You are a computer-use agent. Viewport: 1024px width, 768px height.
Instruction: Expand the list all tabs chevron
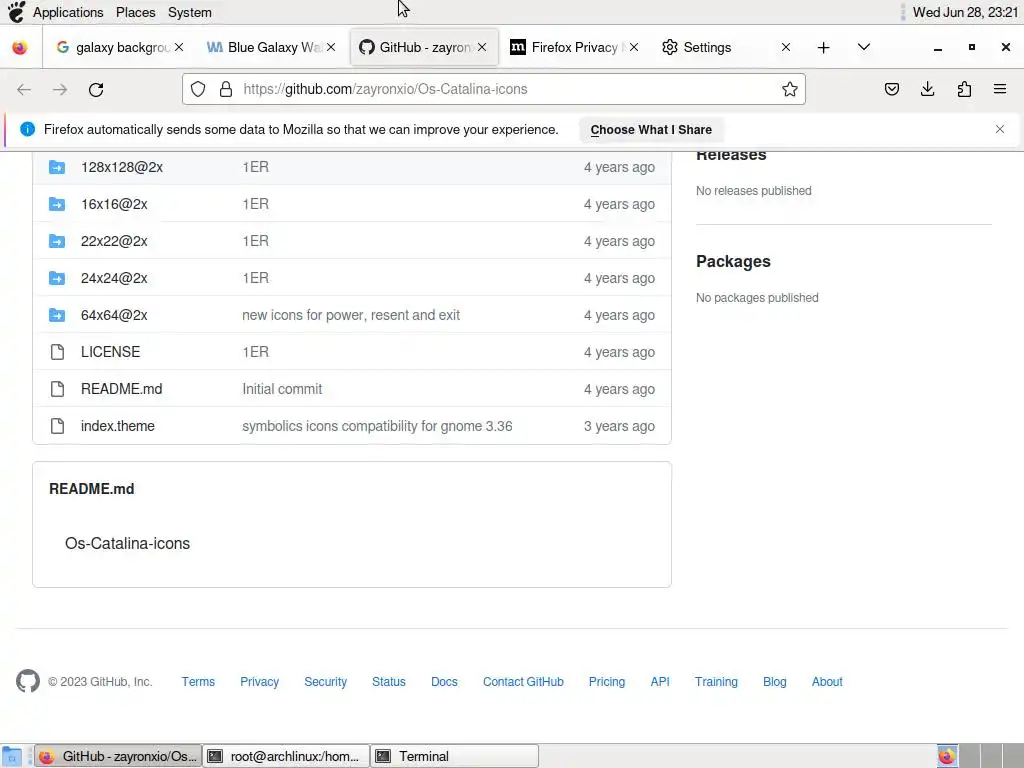coord(863,48)
